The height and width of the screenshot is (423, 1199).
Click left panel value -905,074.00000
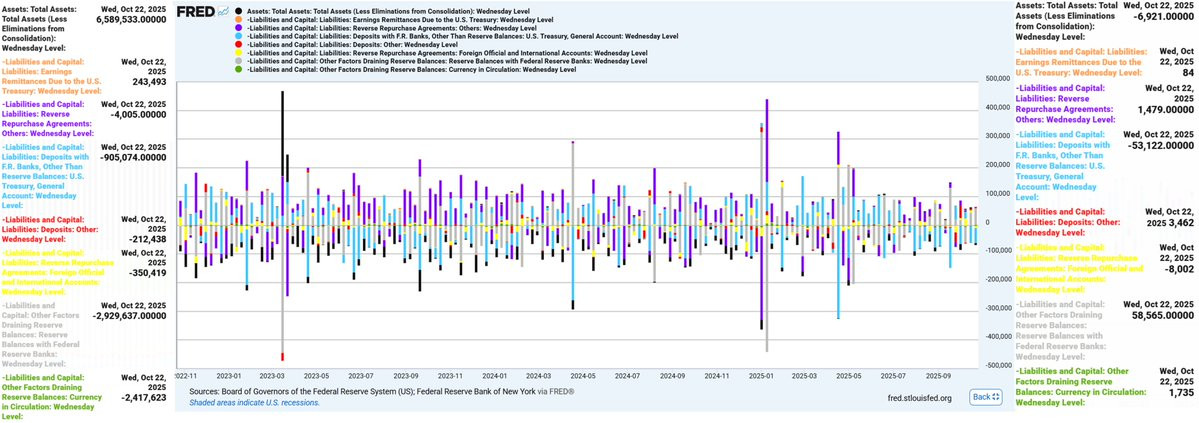click(x=131, y=157)
